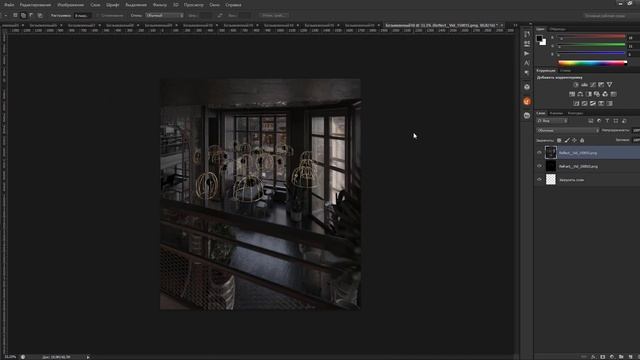Viewport: 640px width, 360px height.
Task: Open the History panel icon in collapsed dock
Action: 527,34
